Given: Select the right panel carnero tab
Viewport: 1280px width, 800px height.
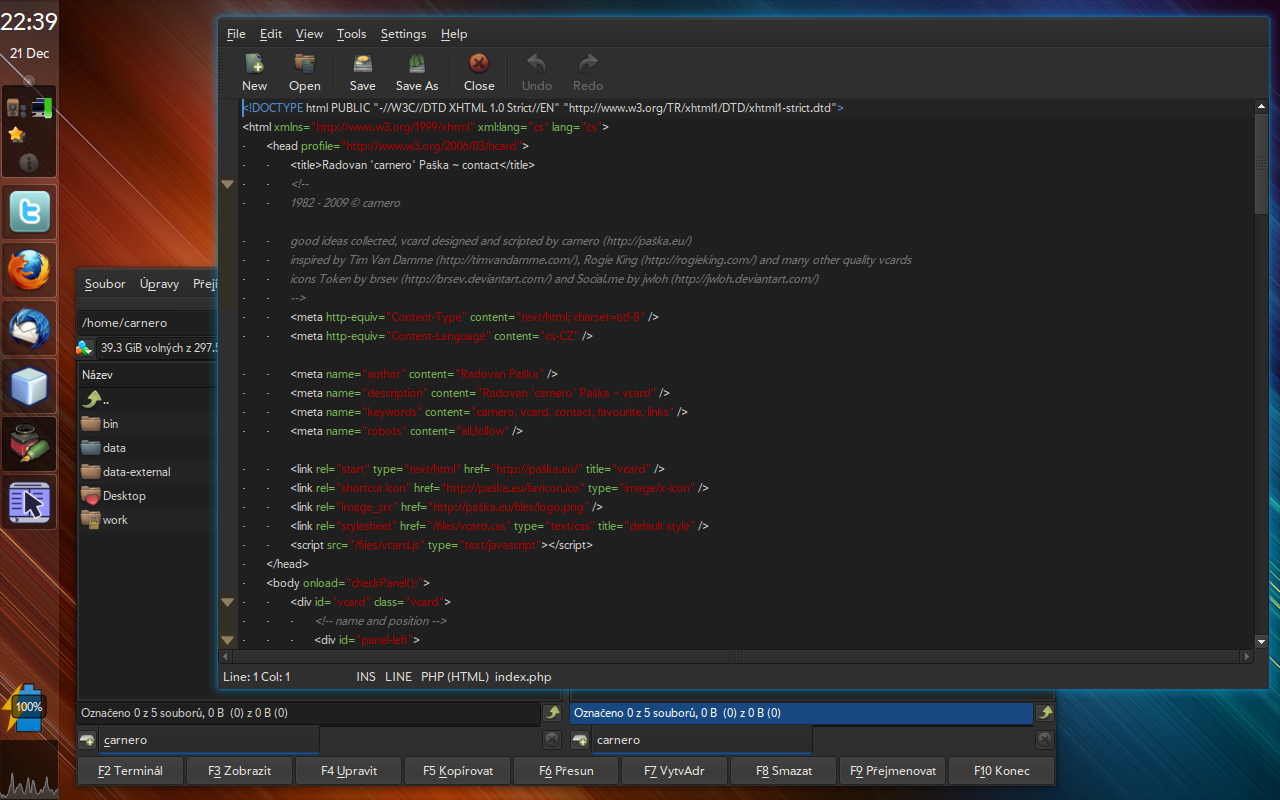Looking at the screenshot, I should 702,740.
